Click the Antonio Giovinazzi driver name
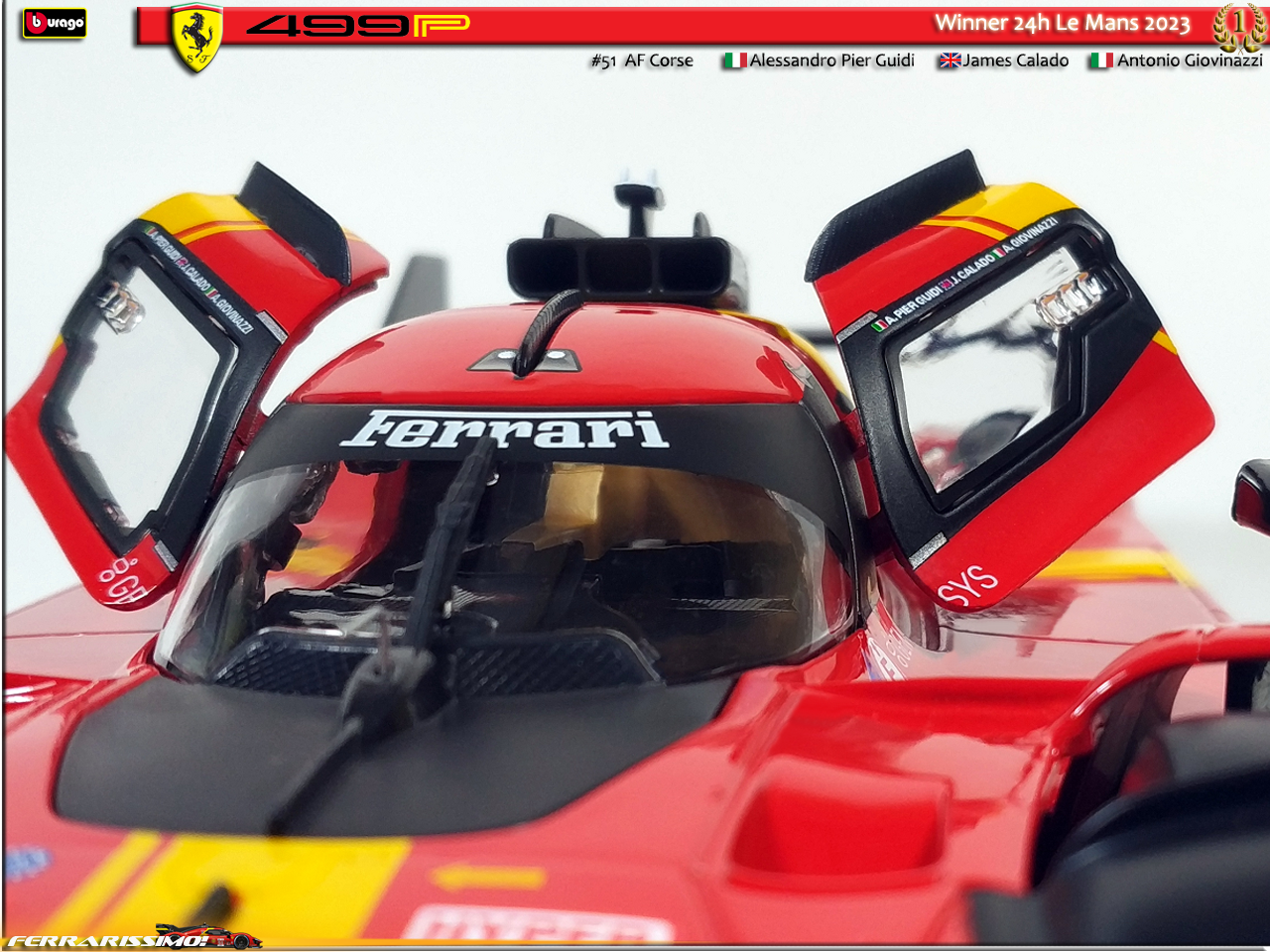Screen dimensions: 1270x952 1189,60
